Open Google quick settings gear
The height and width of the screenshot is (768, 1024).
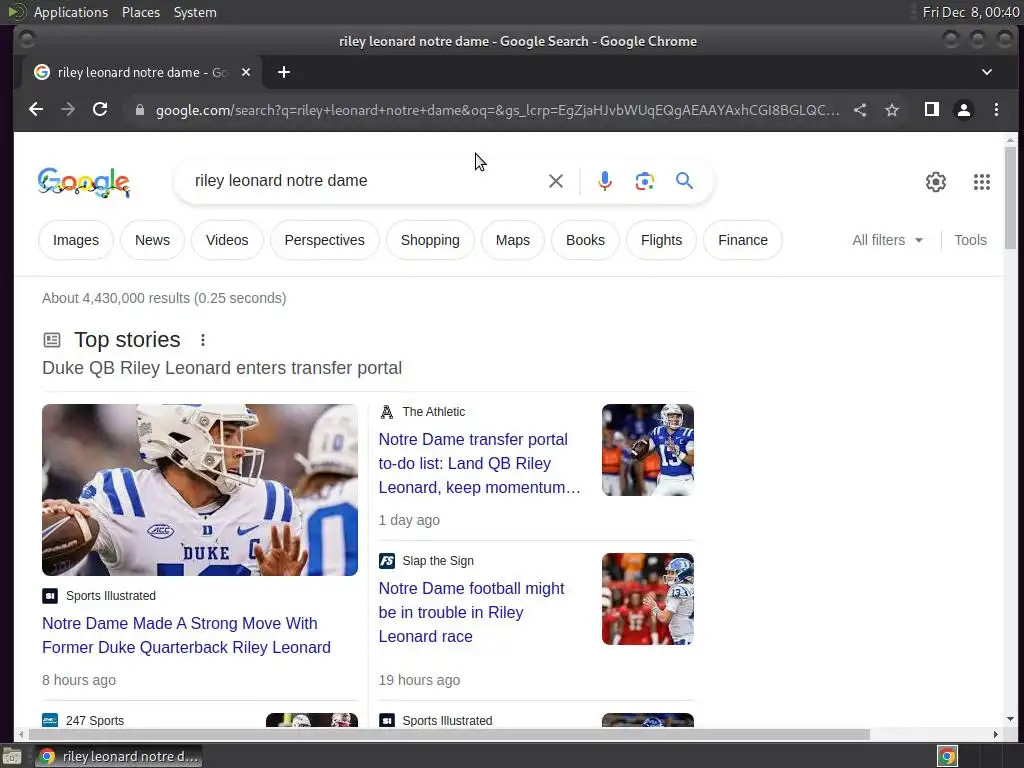click(x=936, y=182)
